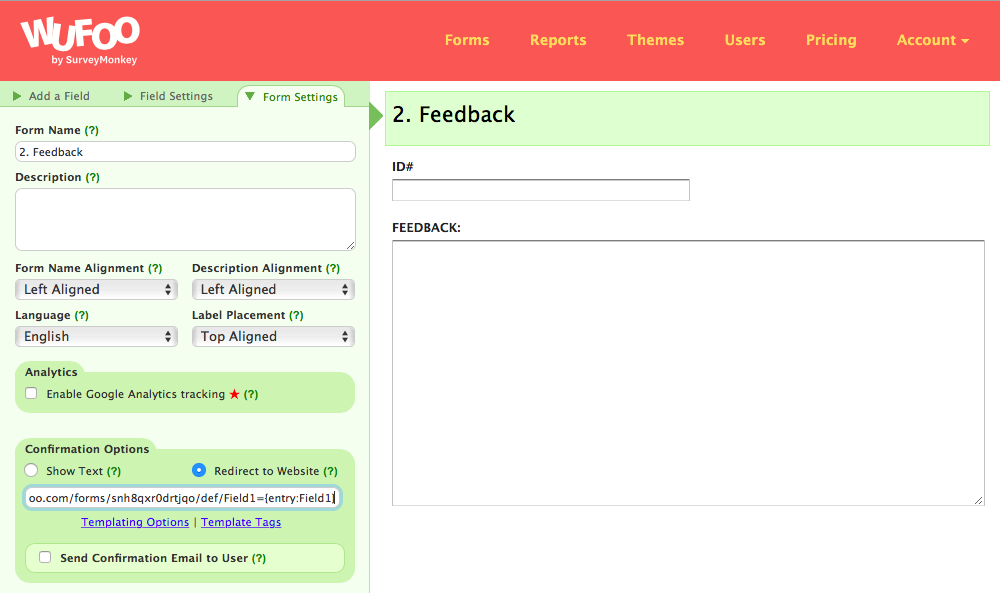Open help for Label Placement
The width and height of the screenshot is (1000, 593).
point(296,316)
